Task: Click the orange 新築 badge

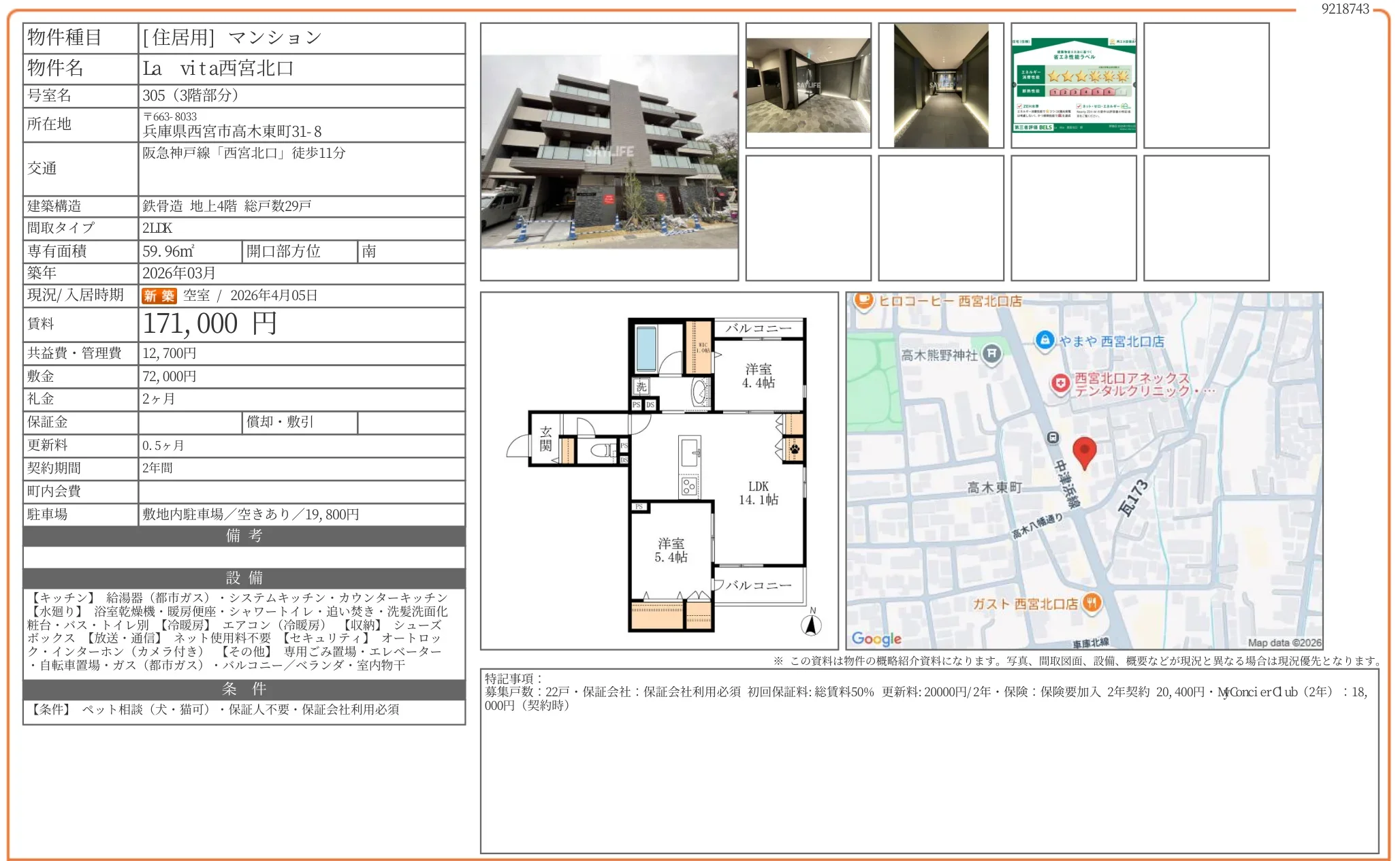Action: coord(159,295)
